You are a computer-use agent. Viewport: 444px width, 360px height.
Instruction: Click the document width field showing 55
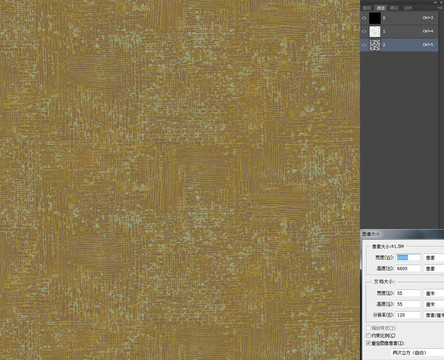[x=408, y=293]
